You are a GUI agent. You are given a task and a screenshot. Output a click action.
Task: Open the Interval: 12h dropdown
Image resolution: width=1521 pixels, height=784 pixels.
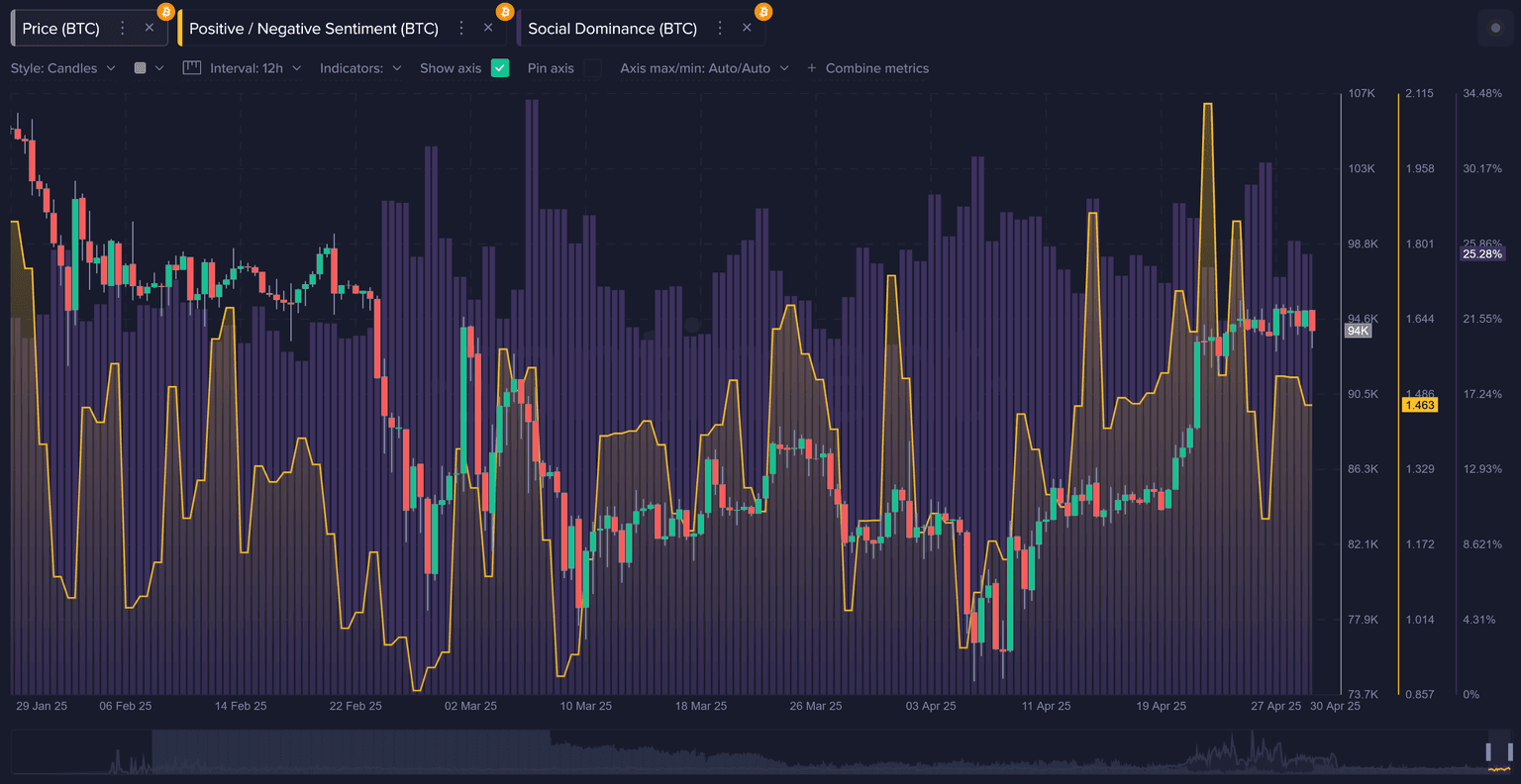[x=254, y=68]
